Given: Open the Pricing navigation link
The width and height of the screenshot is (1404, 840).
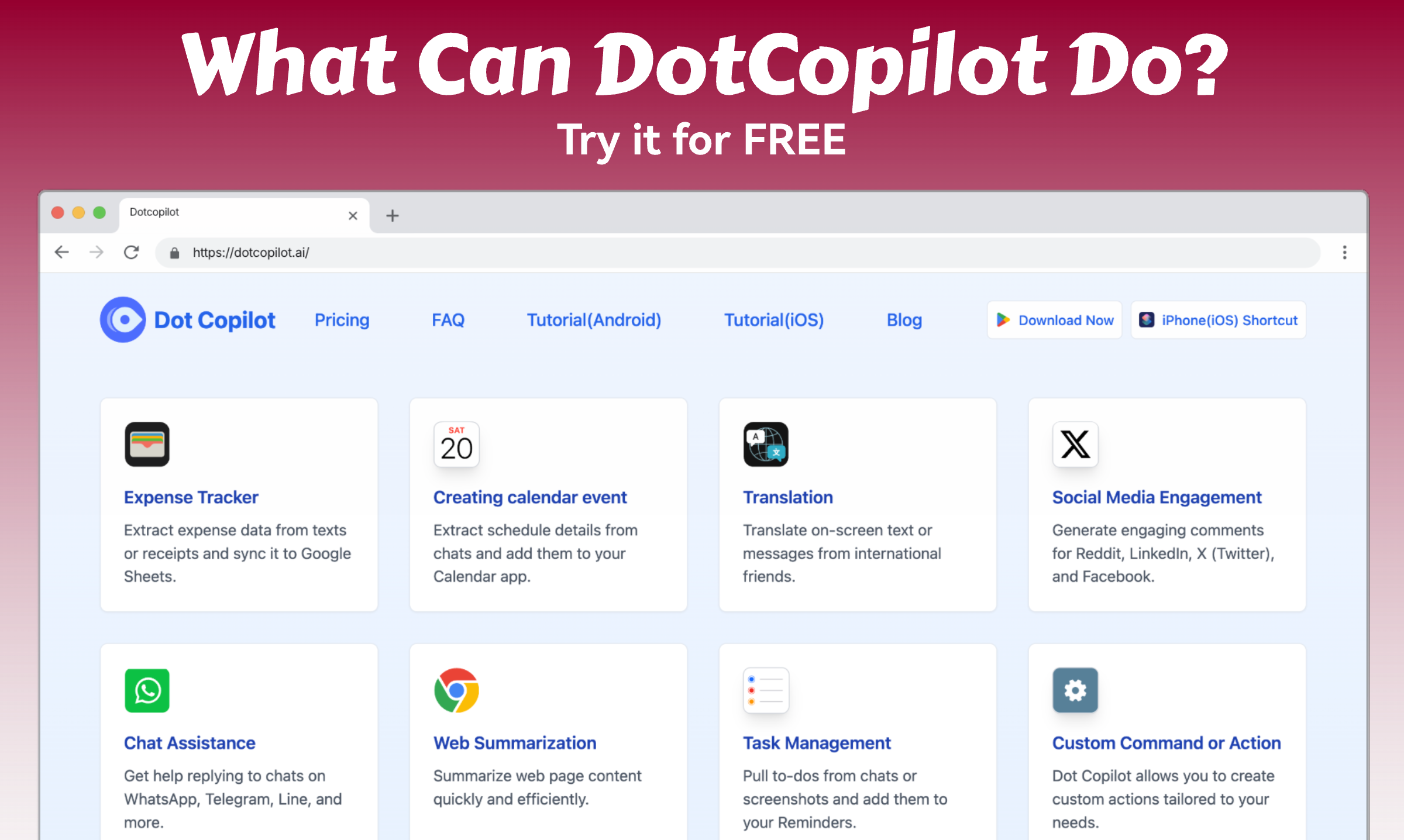Looking at the screenshot, I should [x=342, y=320].
